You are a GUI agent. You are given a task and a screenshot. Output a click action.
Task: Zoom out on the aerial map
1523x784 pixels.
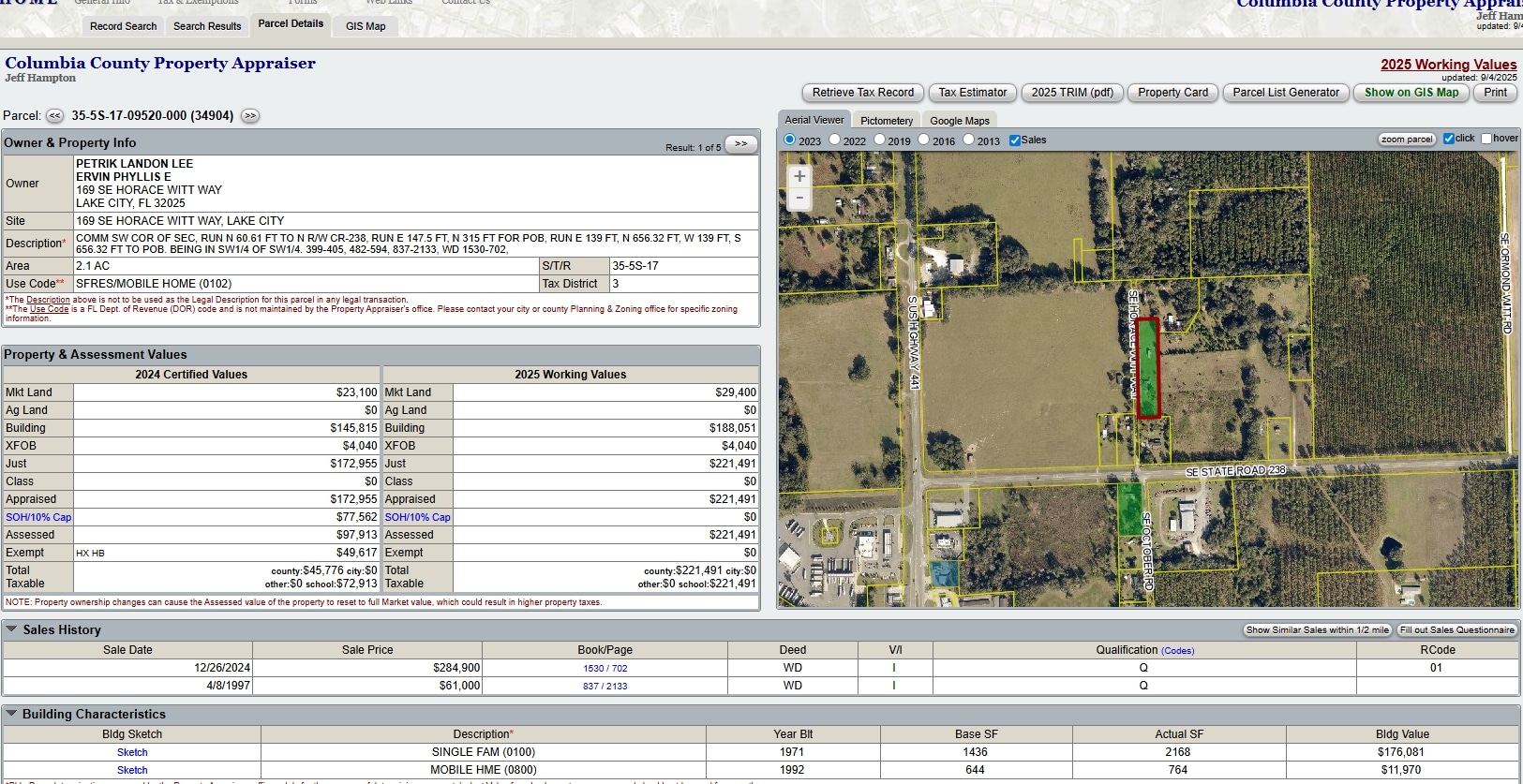[799, 198]
